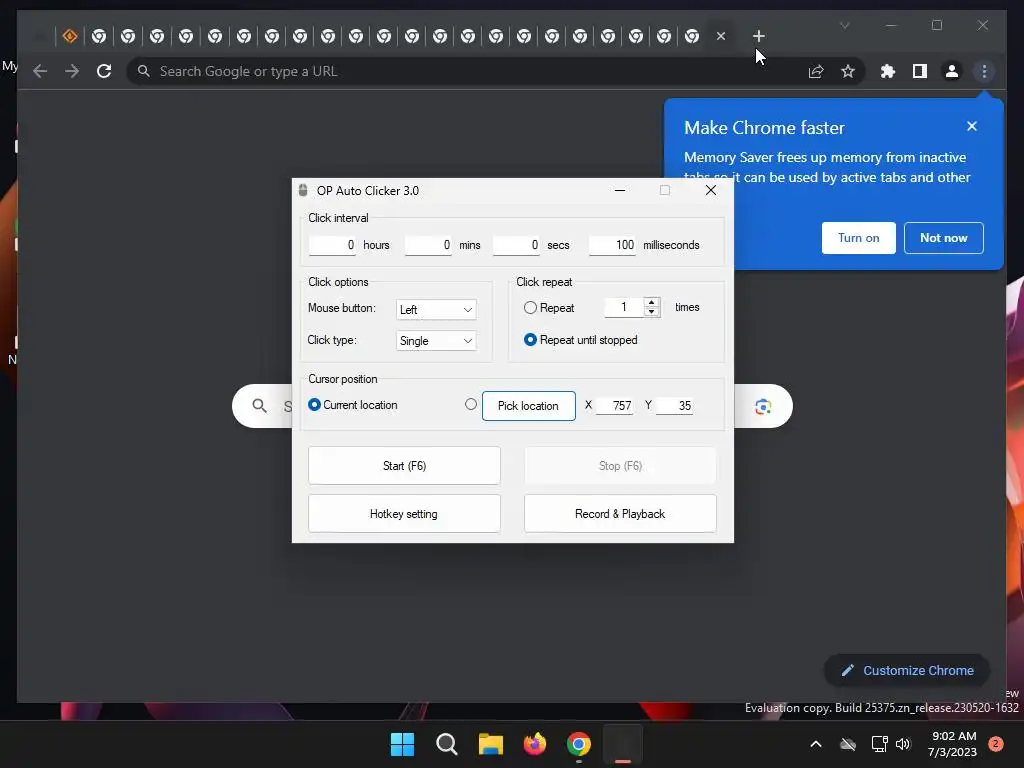The image size is (1024, 768).
Task: Close the active Chrome tab
Action: (x=720, y=36)
